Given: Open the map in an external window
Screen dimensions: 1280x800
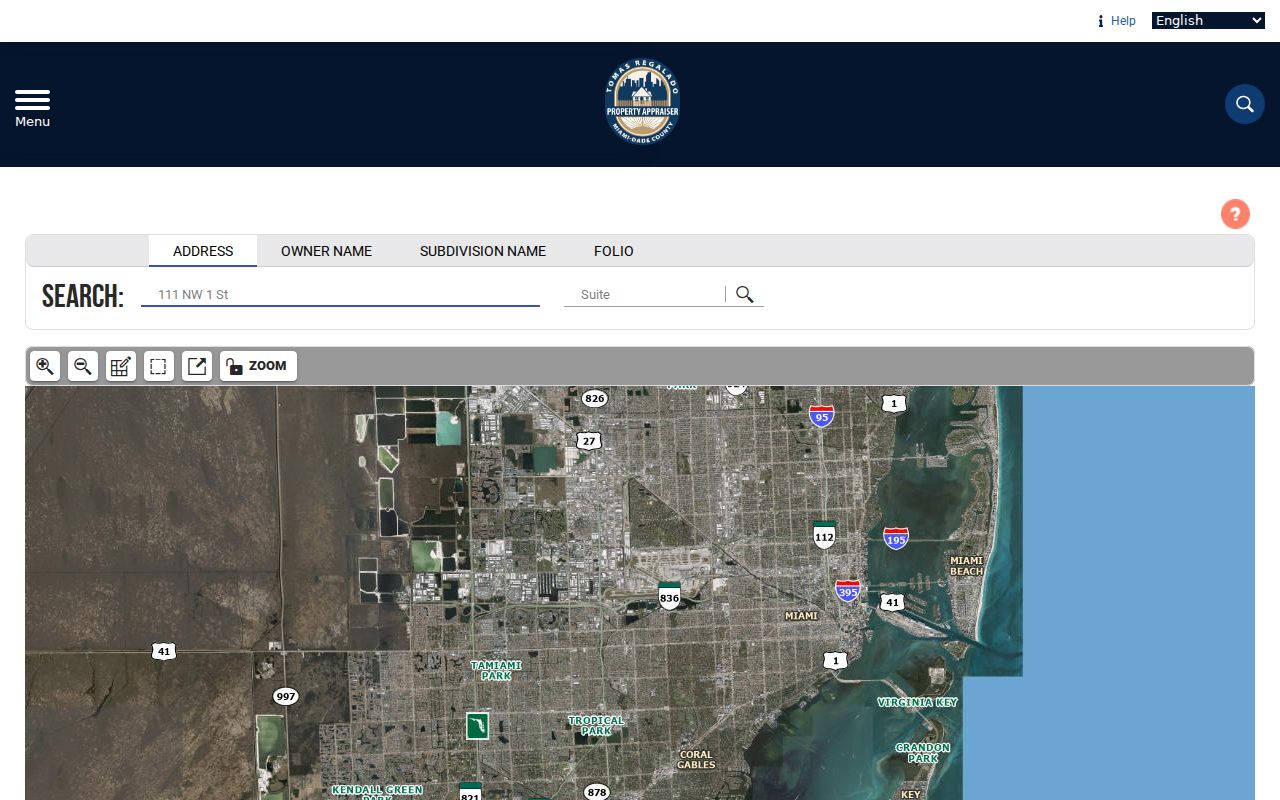Looking at the screenshot, I should [x=197, y=366].
